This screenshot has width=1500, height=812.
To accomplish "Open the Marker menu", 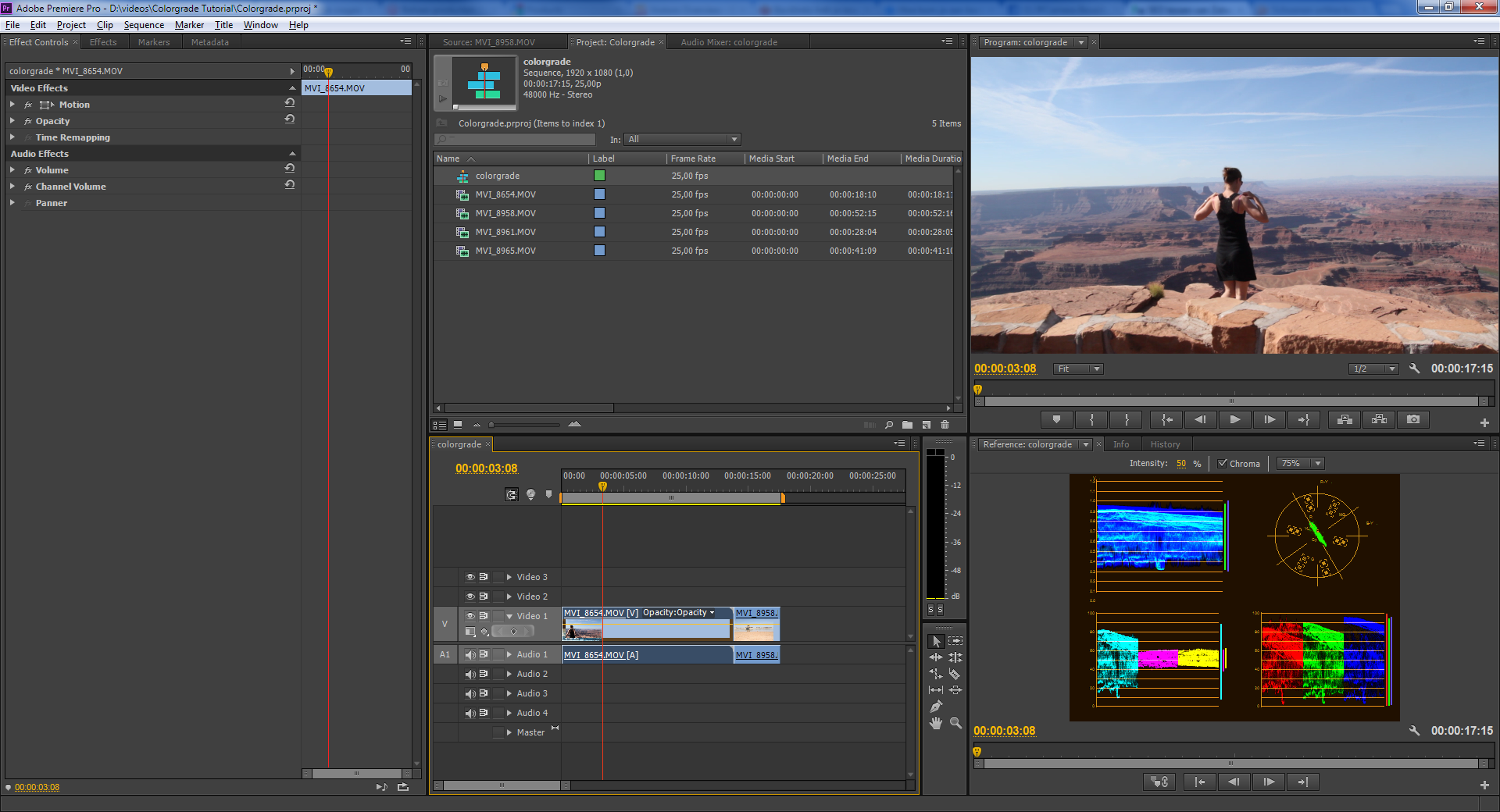I will (x=189, y=25).
